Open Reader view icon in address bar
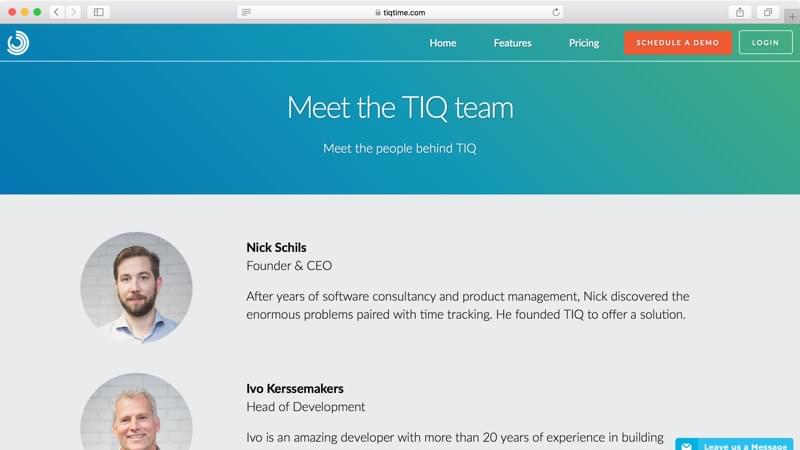Screen dimensions: 800x450 pyautogui.click(x=246, y=12)
